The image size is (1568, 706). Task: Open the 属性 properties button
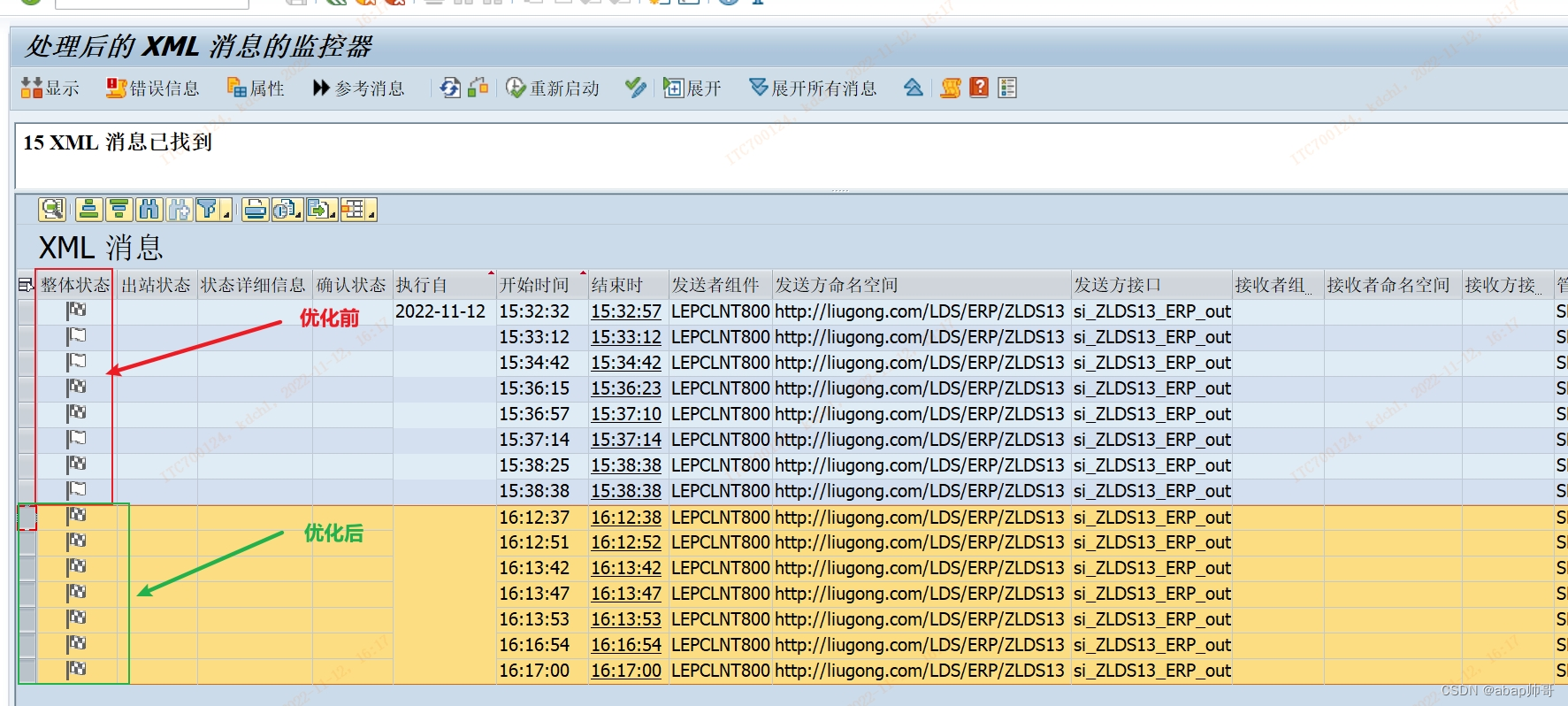click(x=256, y=88)
